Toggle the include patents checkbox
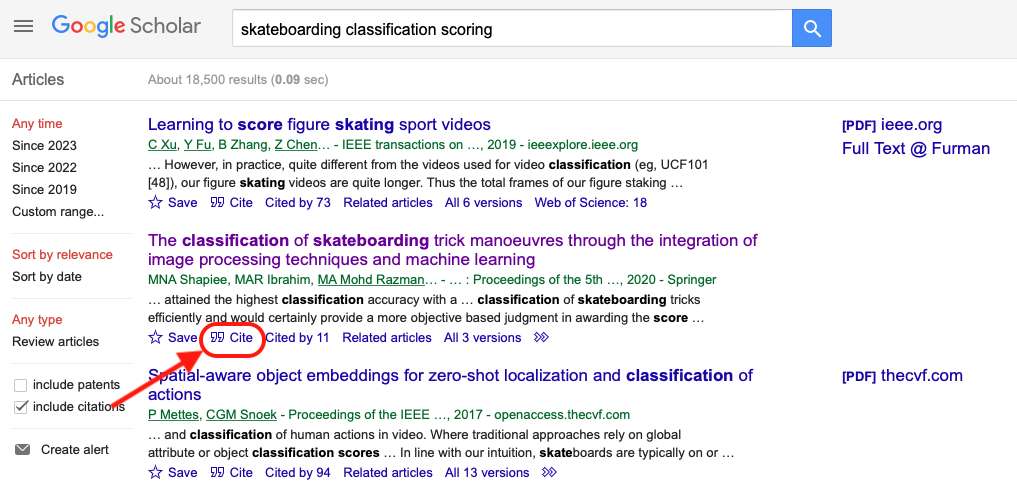The height and width of the screenshot is (495, 1017). tap(21, 385)
